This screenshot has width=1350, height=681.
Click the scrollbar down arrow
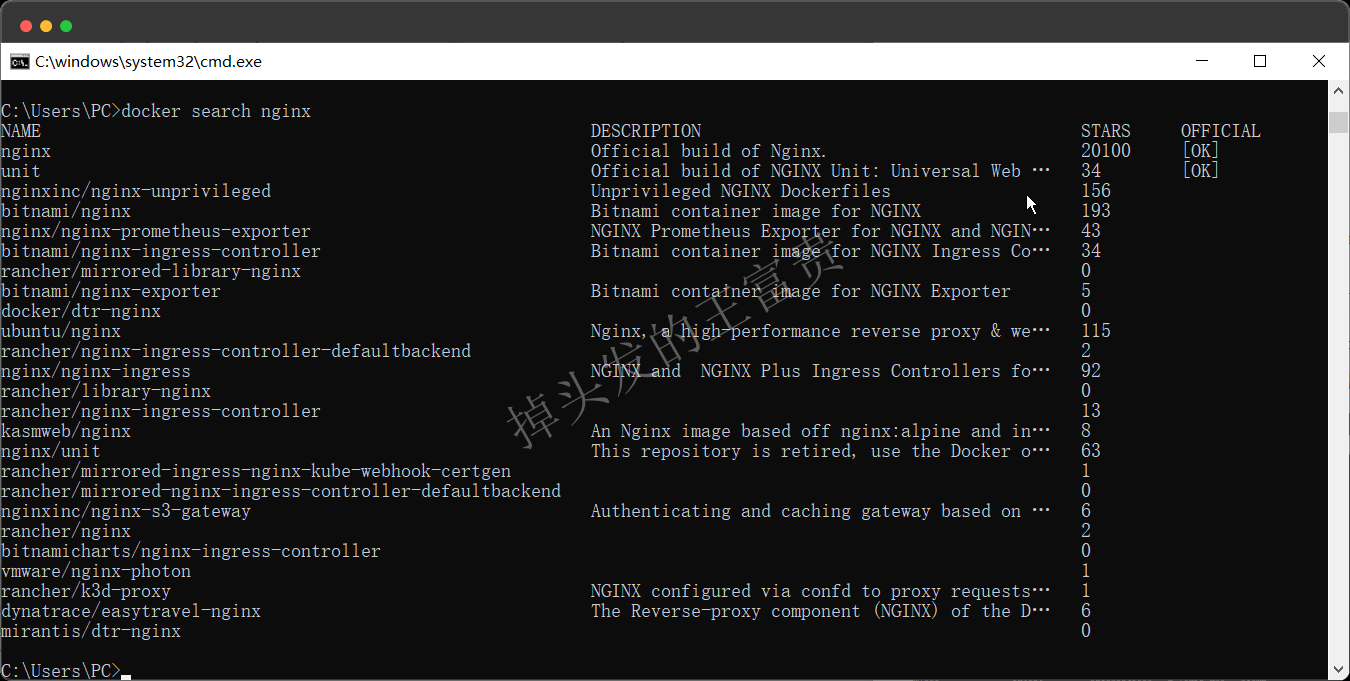[x=1338, y=669]
